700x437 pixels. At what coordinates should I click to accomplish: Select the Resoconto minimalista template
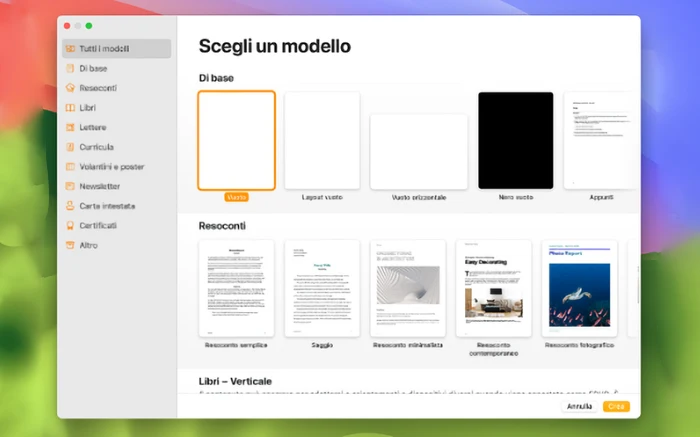(408, 288)
